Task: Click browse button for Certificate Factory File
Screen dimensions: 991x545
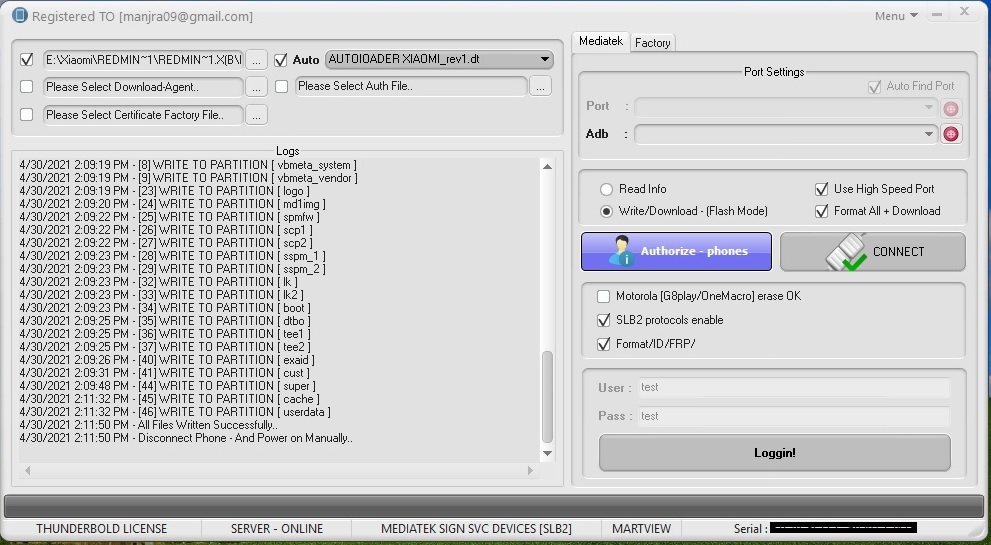Action: pyautogui.click(x=257, y=115)
